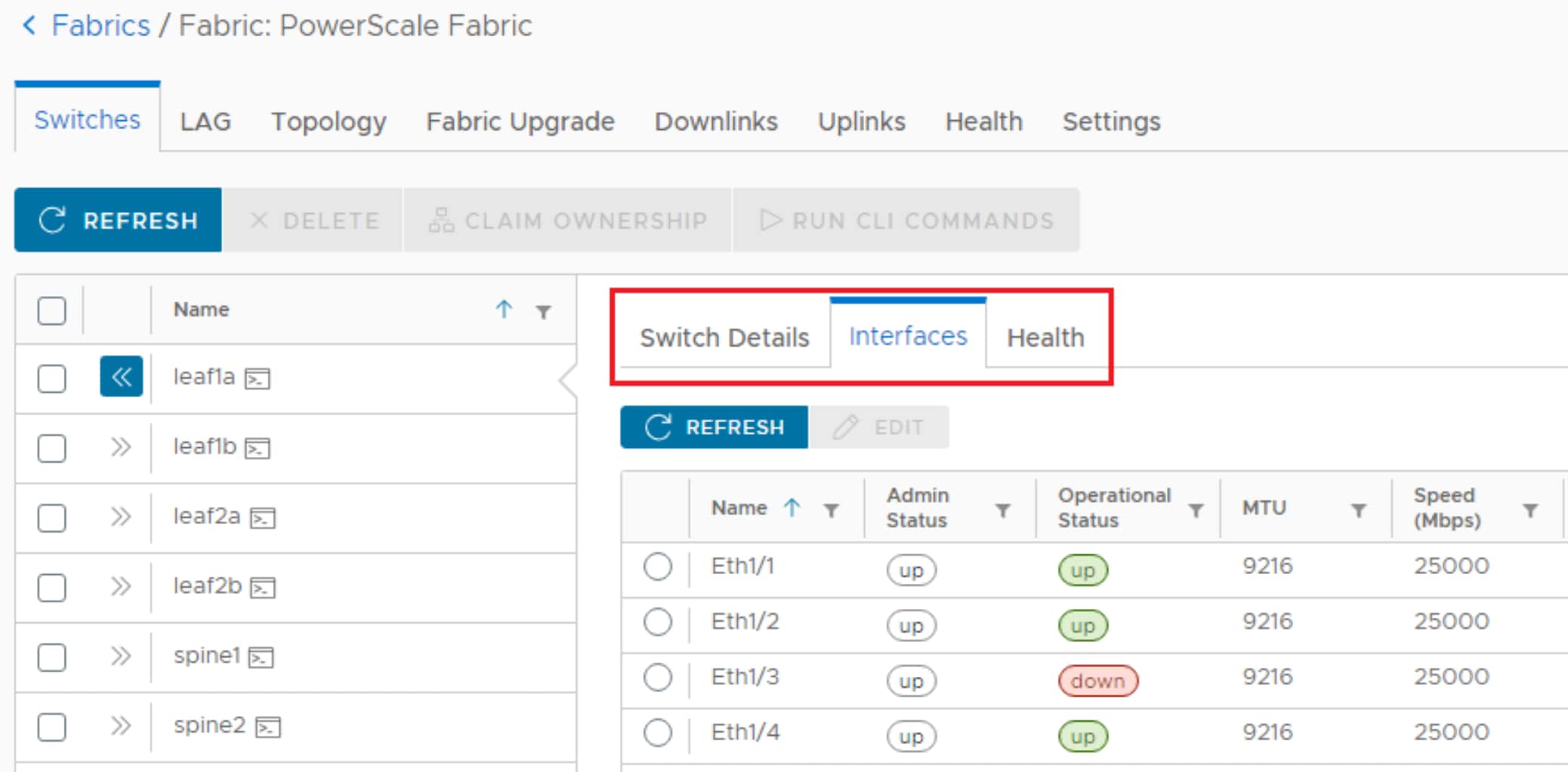Switch to the Topology tab
This screenshot has height=772, width=1568.
tap(329, 122)
